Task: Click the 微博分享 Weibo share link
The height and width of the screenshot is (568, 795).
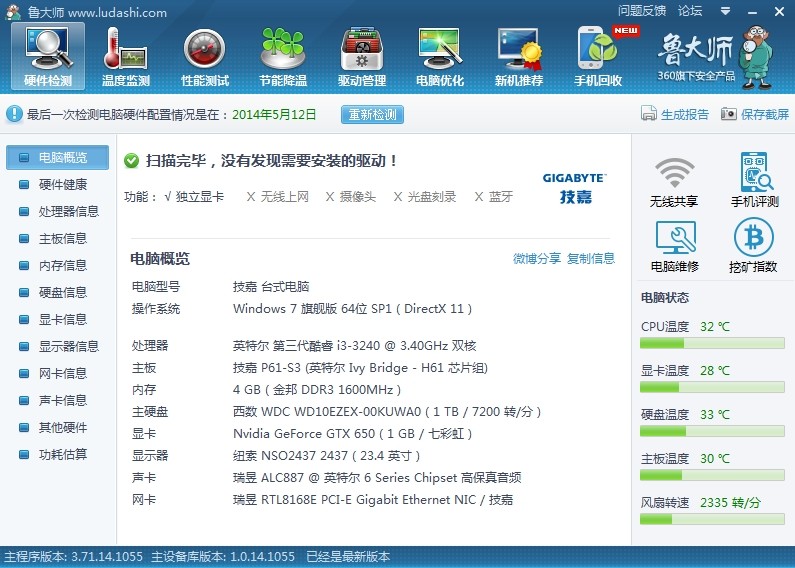Action: [x=537, y=259]
